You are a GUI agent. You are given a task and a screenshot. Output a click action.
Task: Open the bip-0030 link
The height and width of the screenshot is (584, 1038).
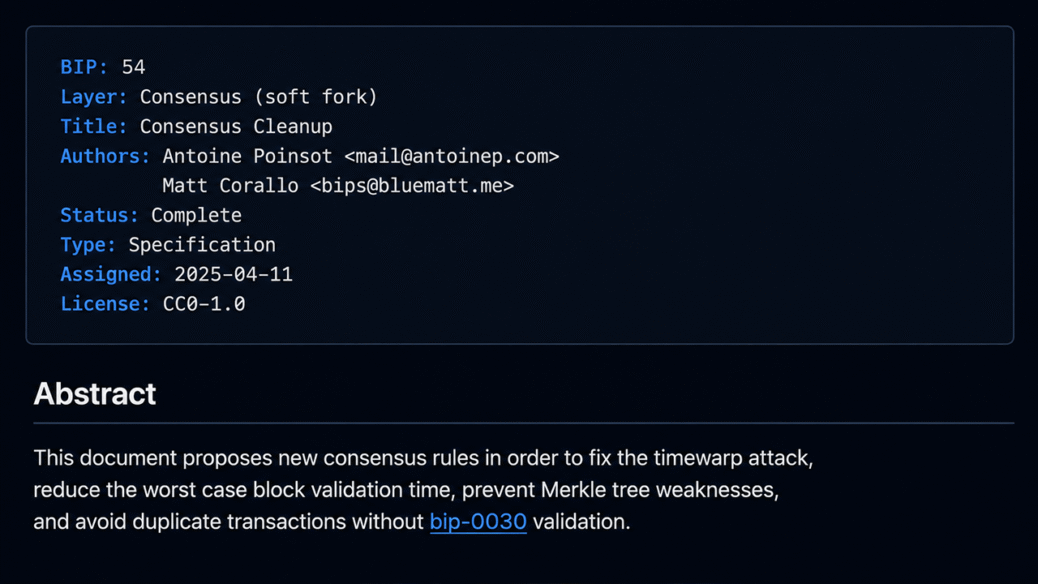pos(478,522)
